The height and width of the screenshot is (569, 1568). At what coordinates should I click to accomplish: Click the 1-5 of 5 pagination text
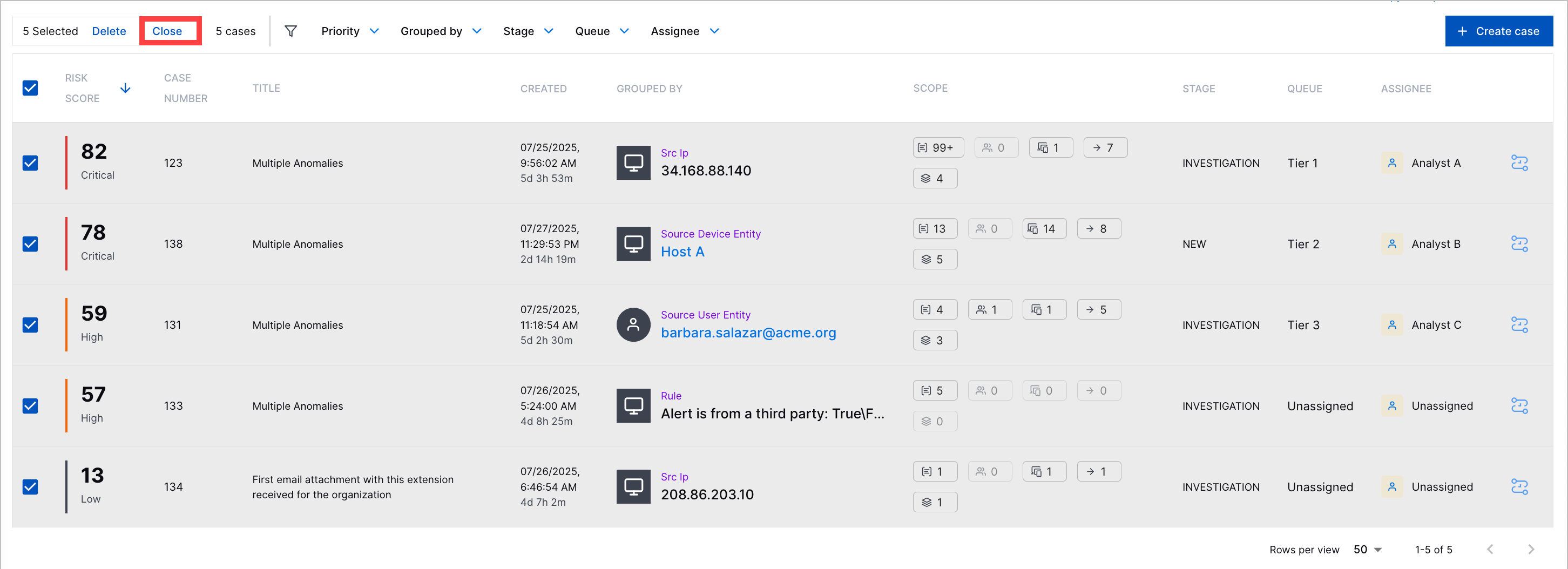(x=1433, y=550)
